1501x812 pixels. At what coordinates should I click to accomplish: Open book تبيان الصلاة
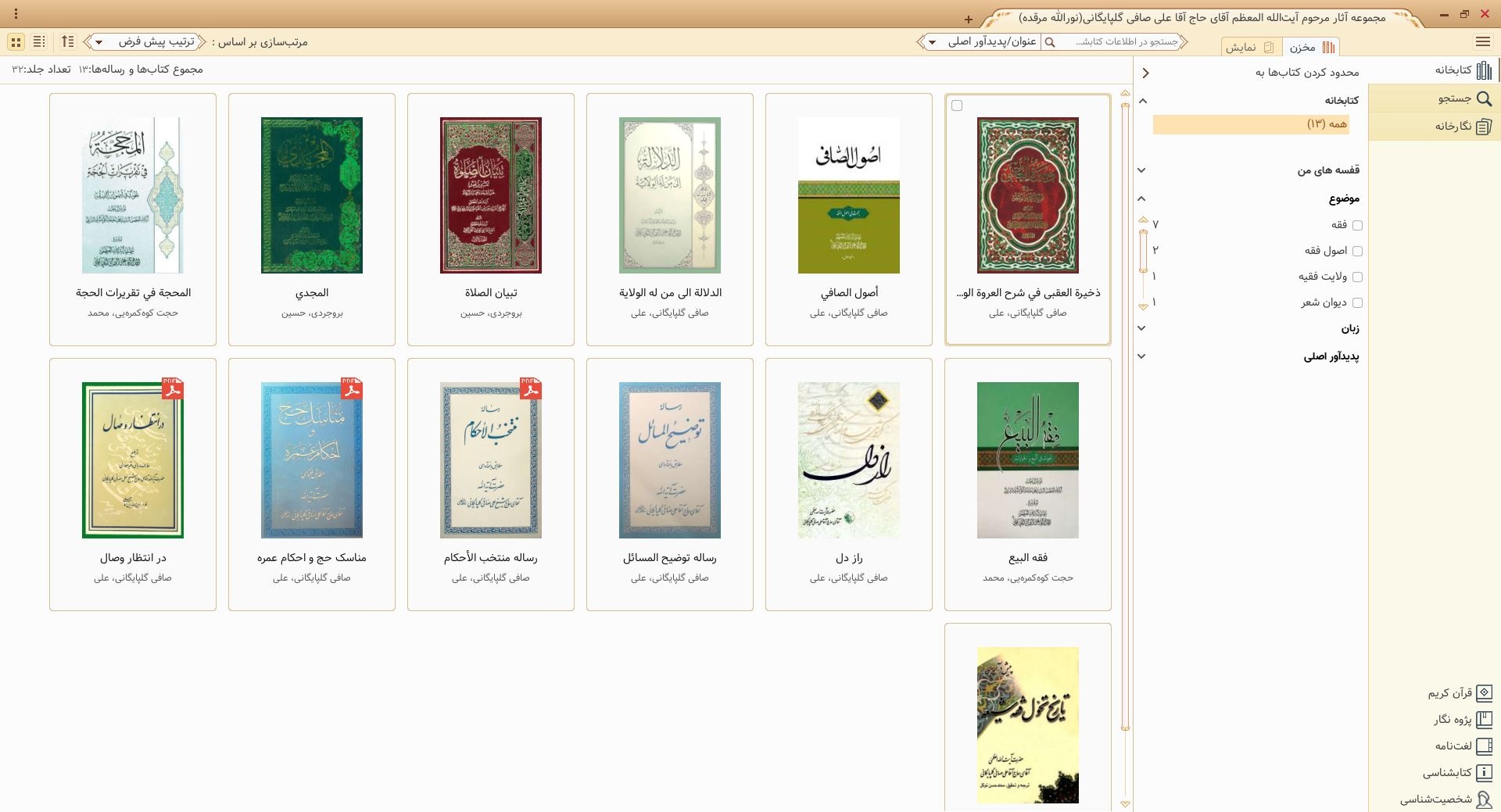click(x=491, y=219)
